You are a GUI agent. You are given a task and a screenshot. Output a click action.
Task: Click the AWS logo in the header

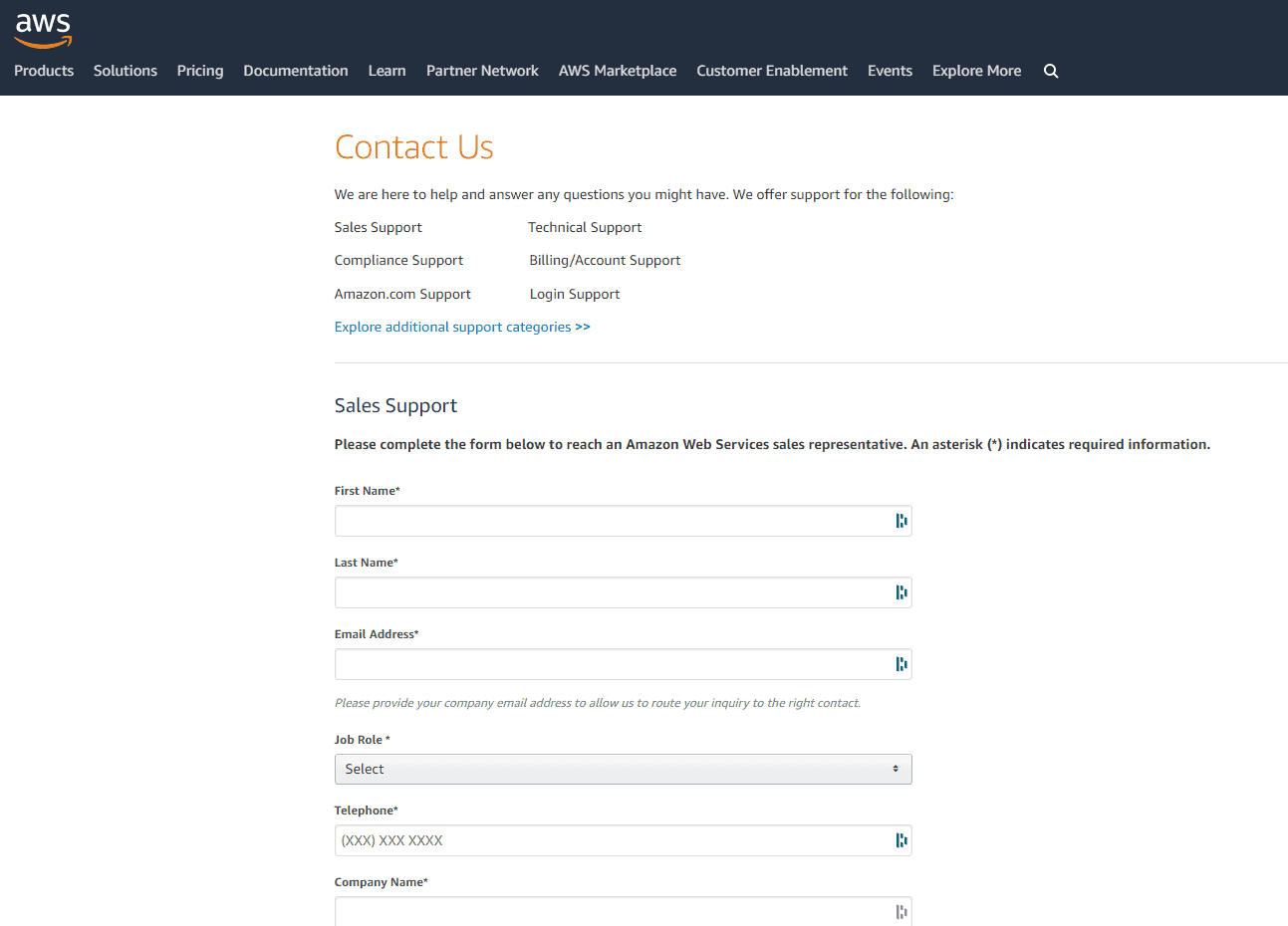tap(43, 30)
